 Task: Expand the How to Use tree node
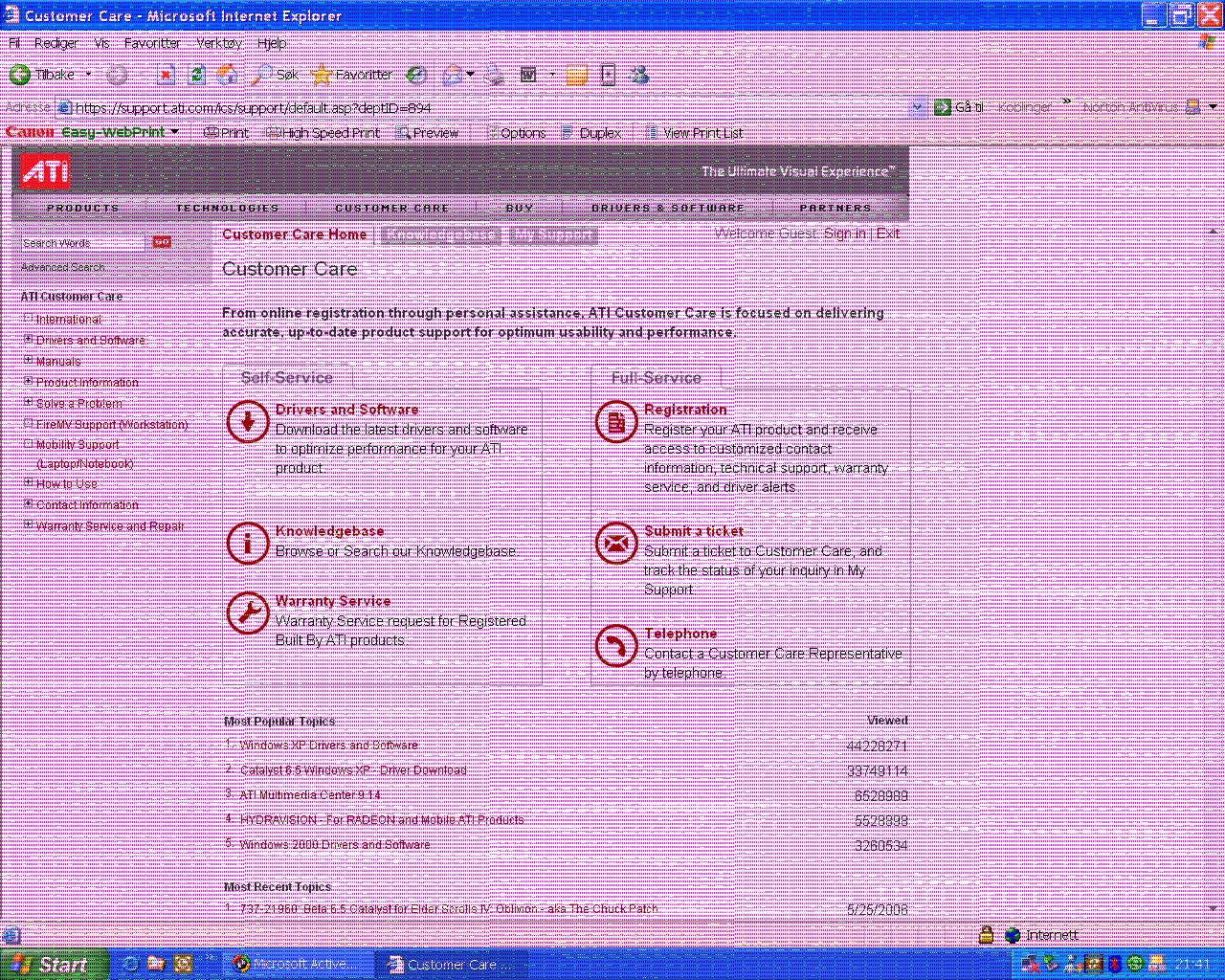[x=29, y=483]
